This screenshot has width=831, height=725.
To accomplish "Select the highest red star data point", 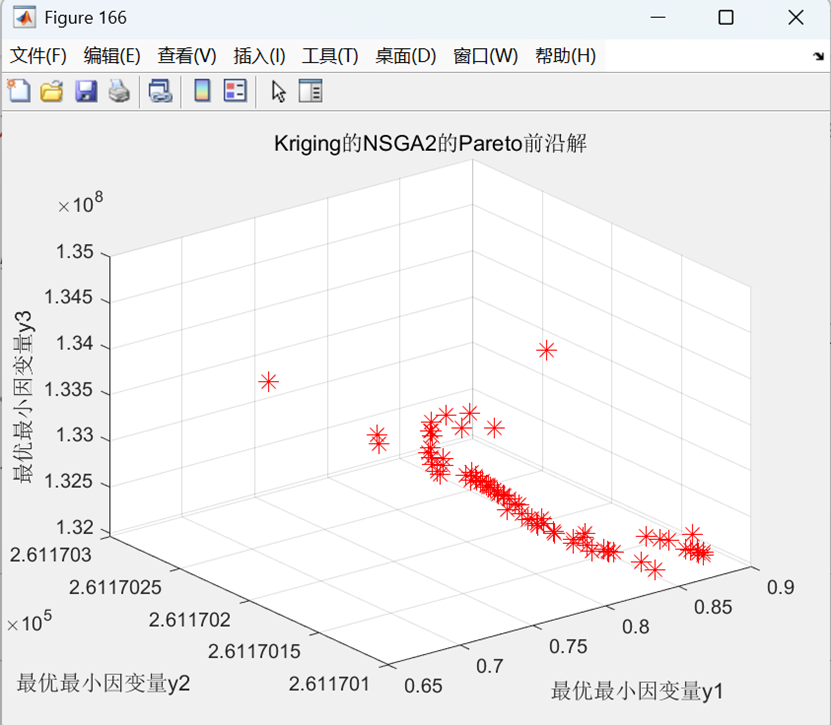I will [546, 350].
